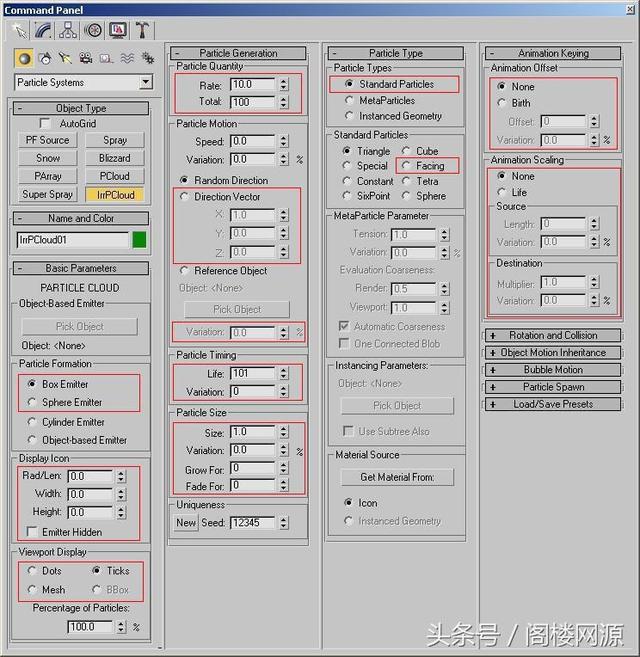Click the Life spinner arrows

point(284,373)
